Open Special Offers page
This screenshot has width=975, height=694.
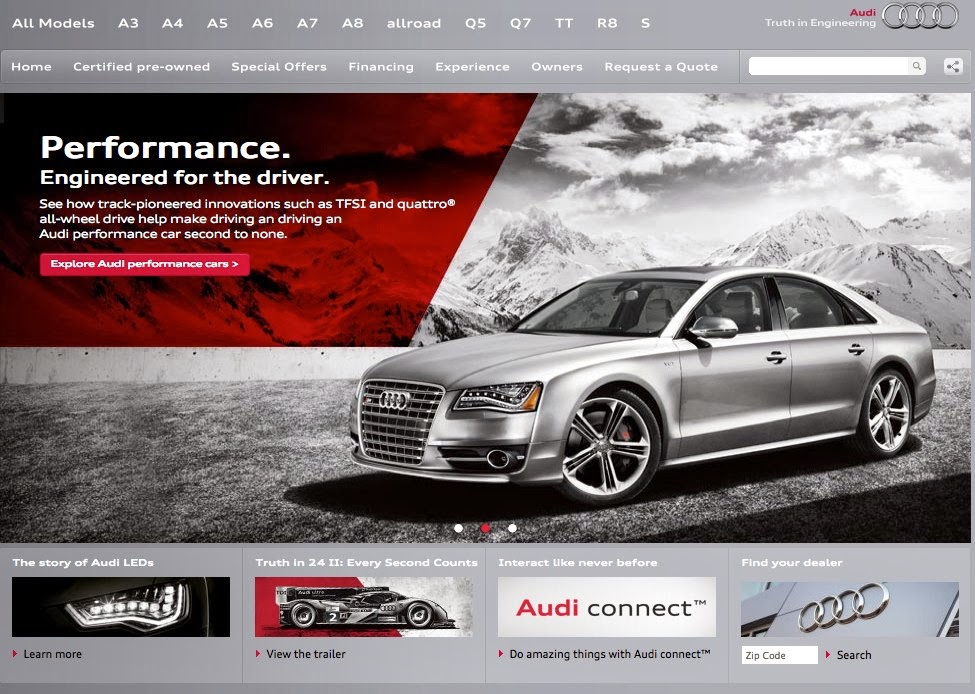[279, 67]
